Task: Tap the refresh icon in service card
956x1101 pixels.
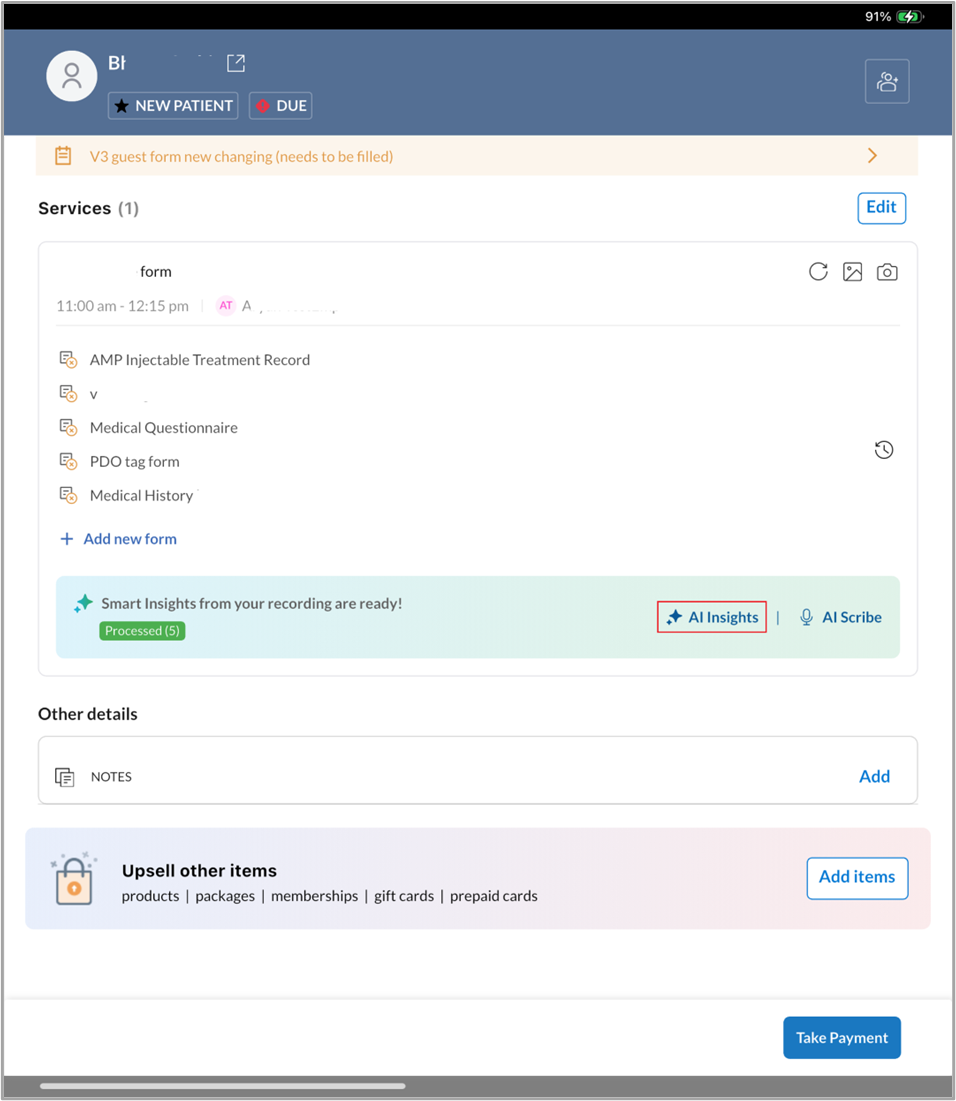Action: (818, 272)
